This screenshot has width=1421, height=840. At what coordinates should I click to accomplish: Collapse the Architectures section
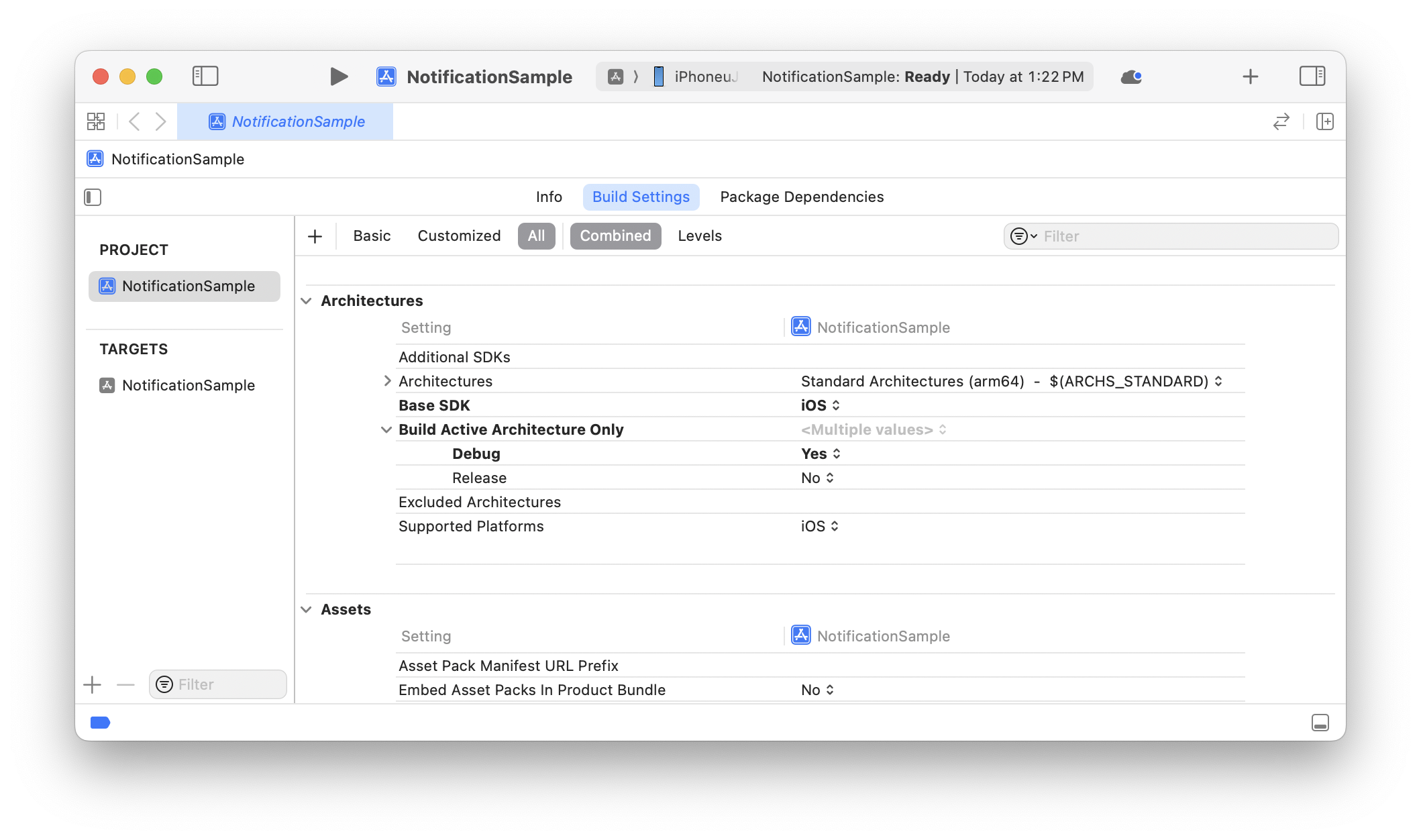(307, 301)
